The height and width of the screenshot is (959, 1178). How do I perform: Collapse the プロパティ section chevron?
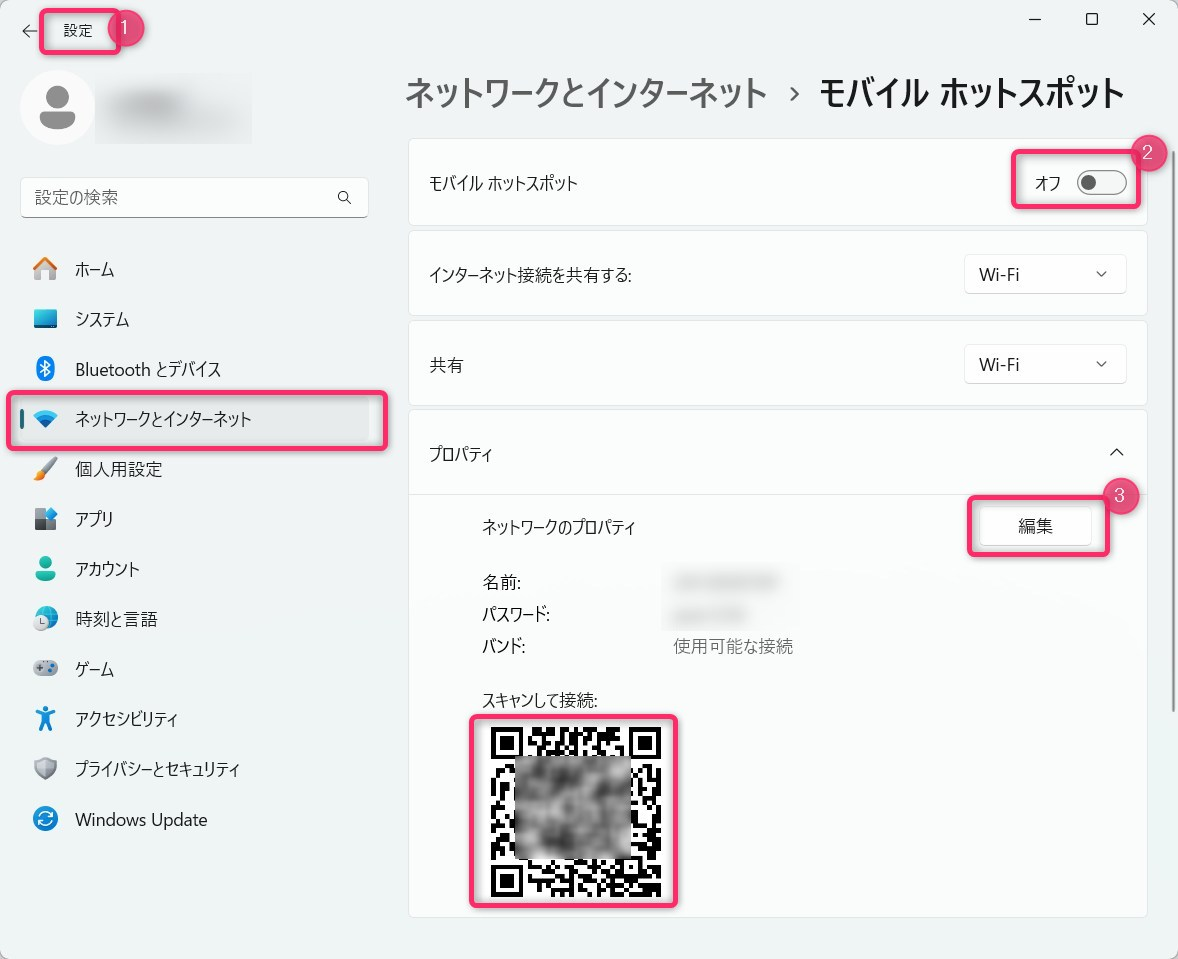pos(1116,452)
